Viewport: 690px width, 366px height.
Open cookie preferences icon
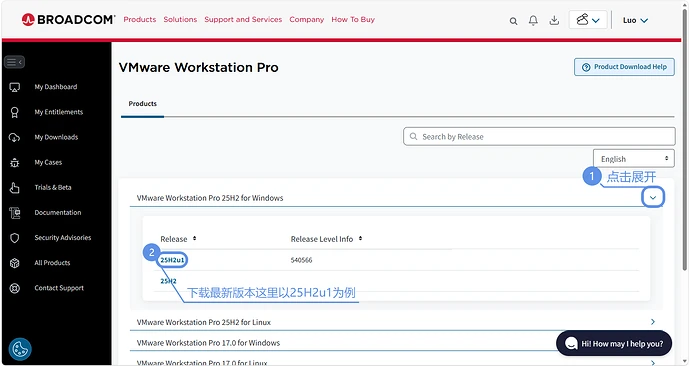click(x=20, y=349)
